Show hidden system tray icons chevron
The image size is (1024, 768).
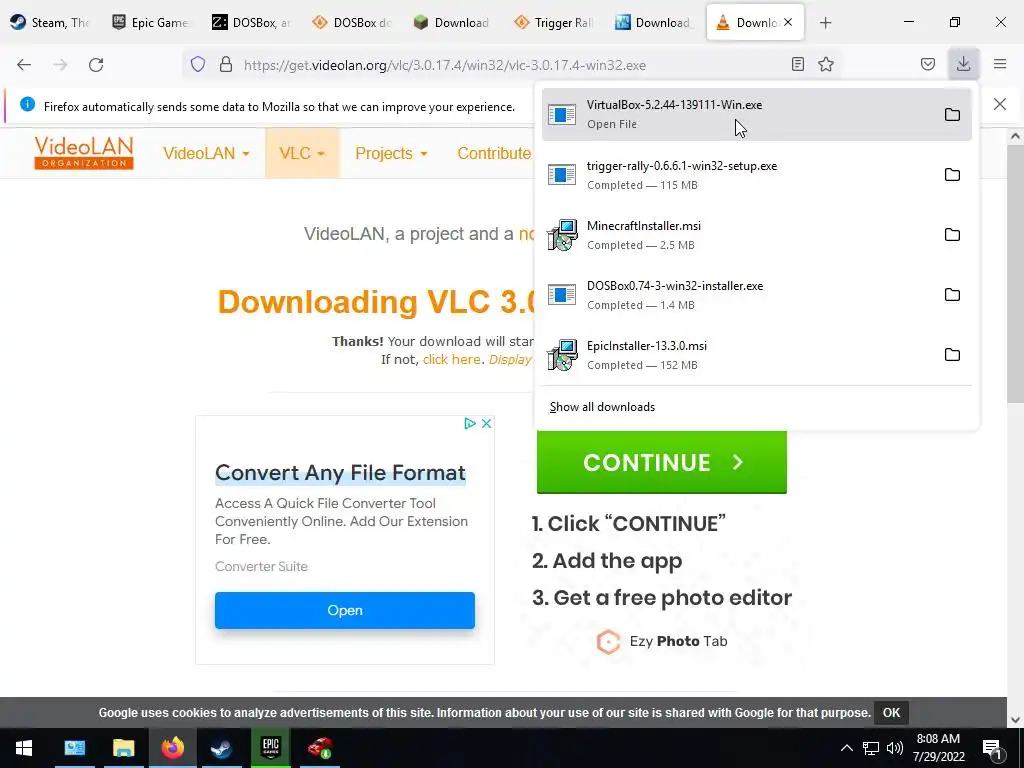click(846, 748)
